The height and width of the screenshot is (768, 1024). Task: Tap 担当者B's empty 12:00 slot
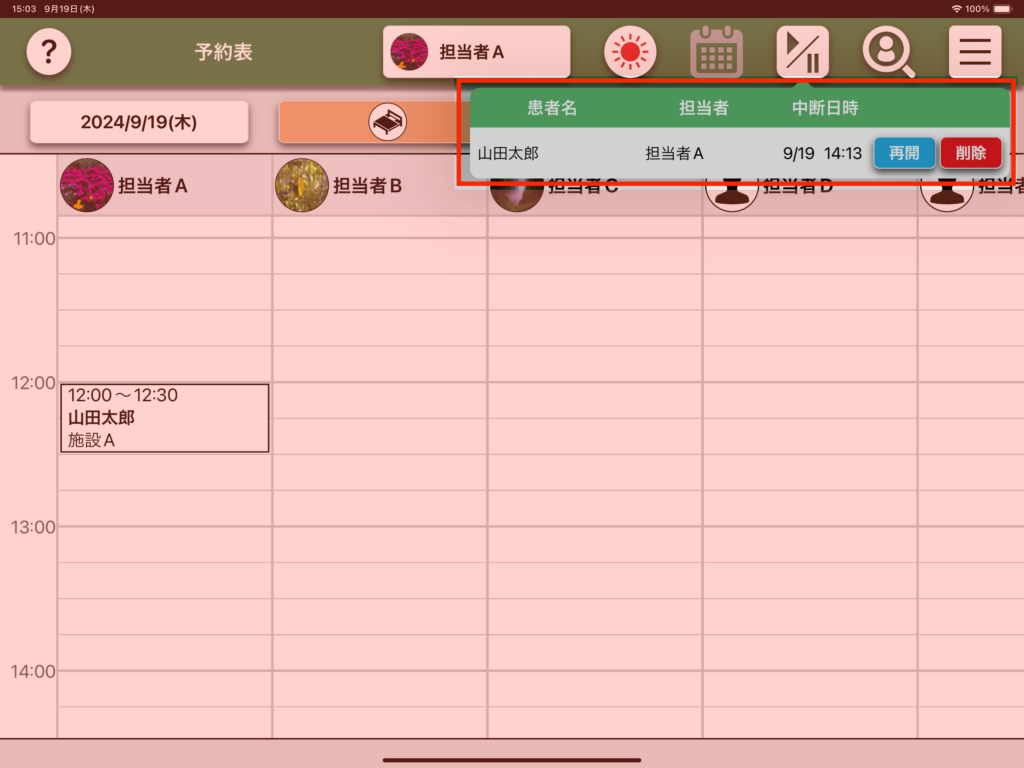pyautogui.click(x=379, y=400)
